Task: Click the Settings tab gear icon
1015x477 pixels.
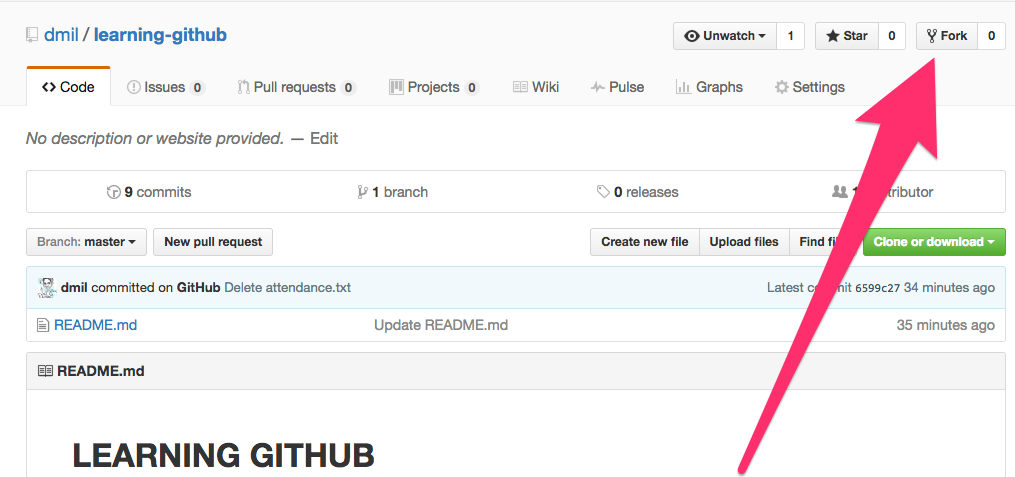Action: pyautogui.click(x=782, y=87)
